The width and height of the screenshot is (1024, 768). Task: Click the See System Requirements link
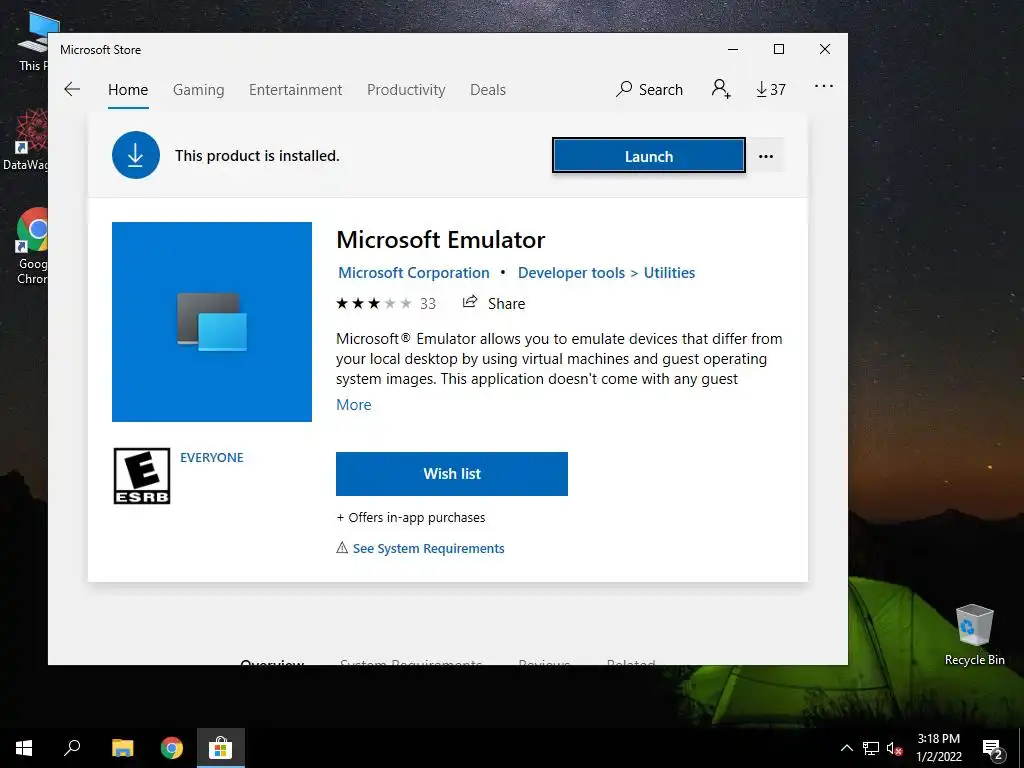428,549
